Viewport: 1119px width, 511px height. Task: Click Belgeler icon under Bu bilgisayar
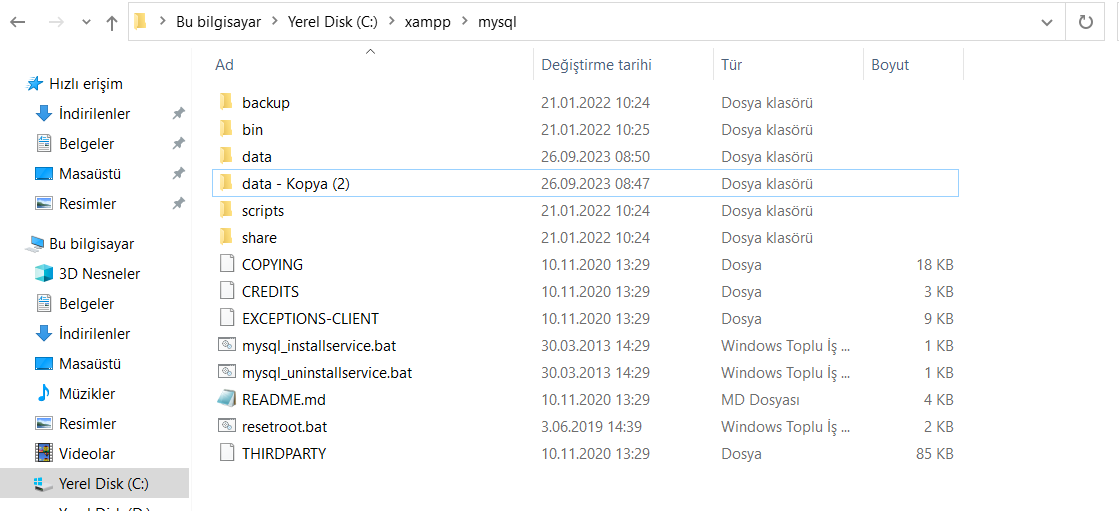(44, 303)
